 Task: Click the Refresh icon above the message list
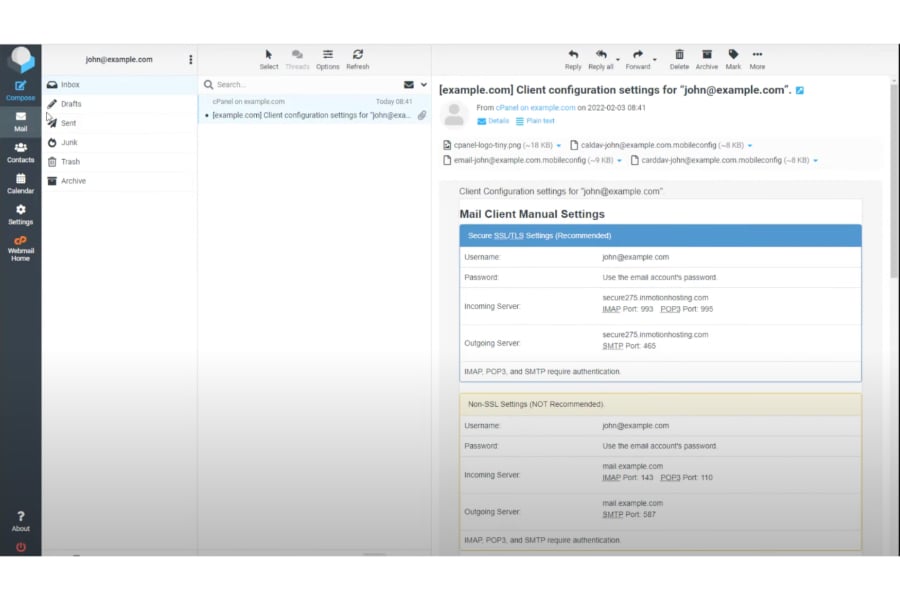[357, 58]
